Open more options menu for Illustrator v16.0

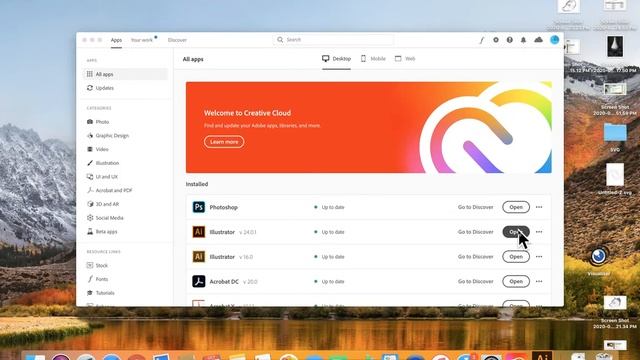click(539, 257)
